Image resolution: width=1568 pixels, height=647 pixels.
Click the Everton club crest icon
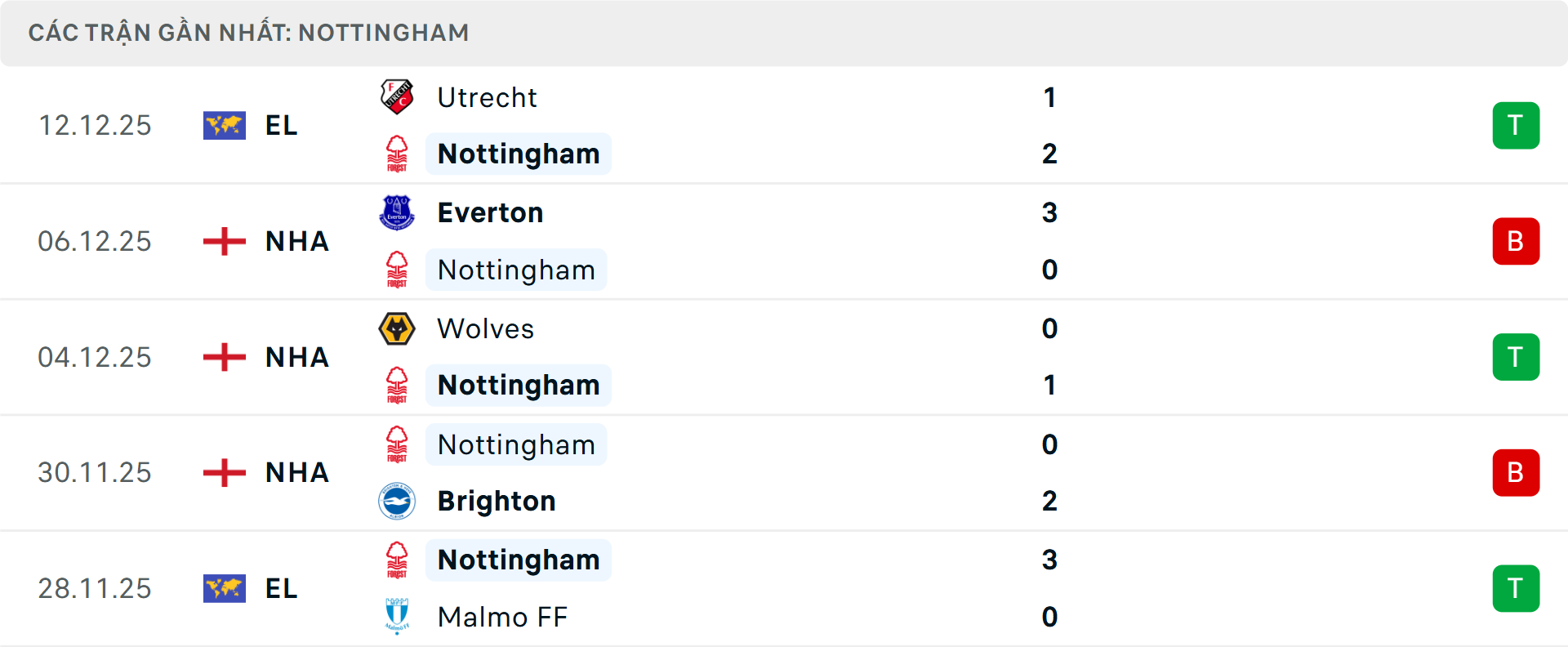tap(397, 212)
